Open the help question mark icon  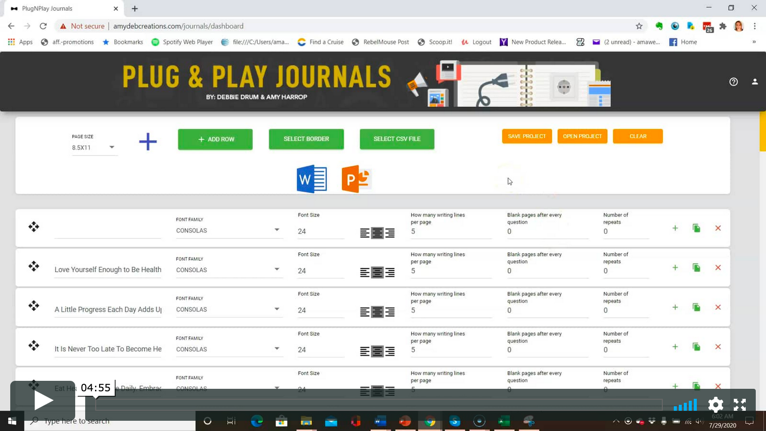tap(733, 82)
